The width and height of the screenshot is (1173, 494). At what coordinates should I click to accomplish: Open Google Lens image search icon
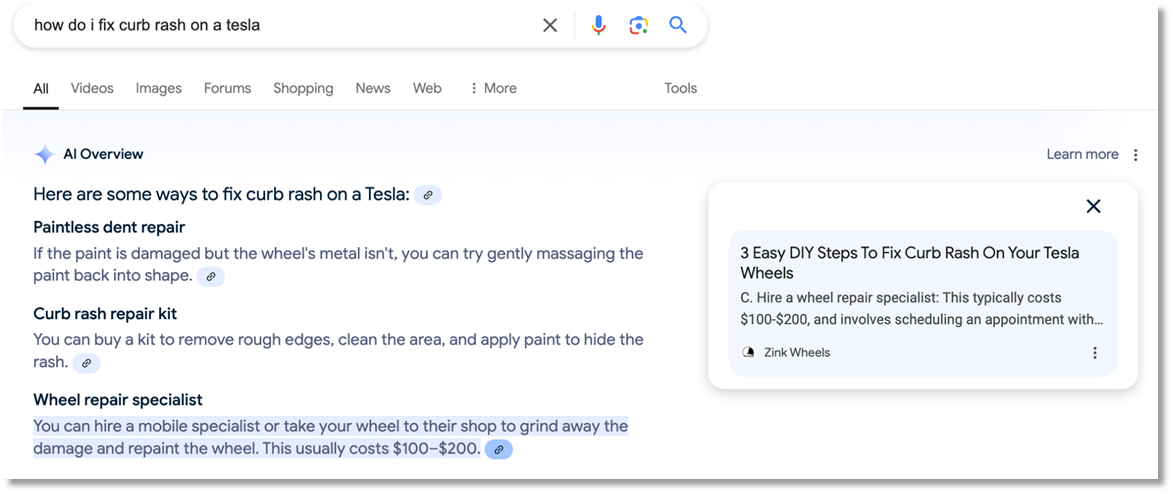pyautogui.click(x=638, y=25)
